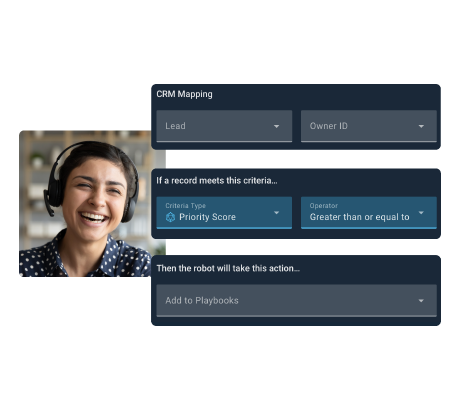
Task: Click 'Then the robot will take this action...' text
Action: [228, 268]
